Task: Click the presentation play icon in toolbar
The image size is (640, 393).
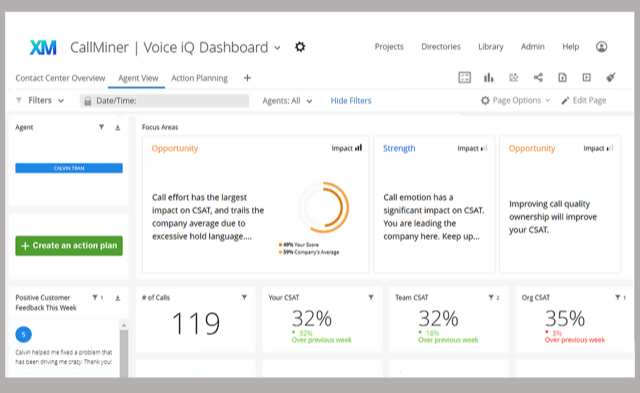Action: click(x=587, y=77)
